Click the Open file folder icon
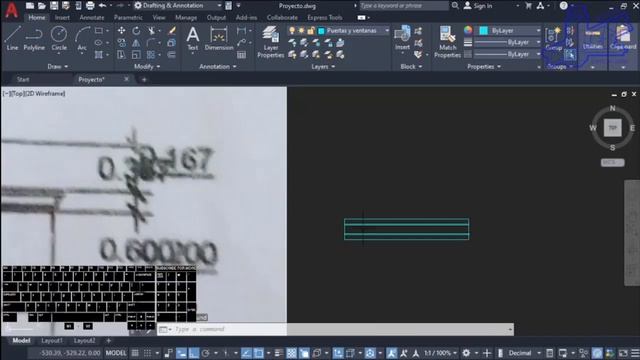 tap(42, 6)
